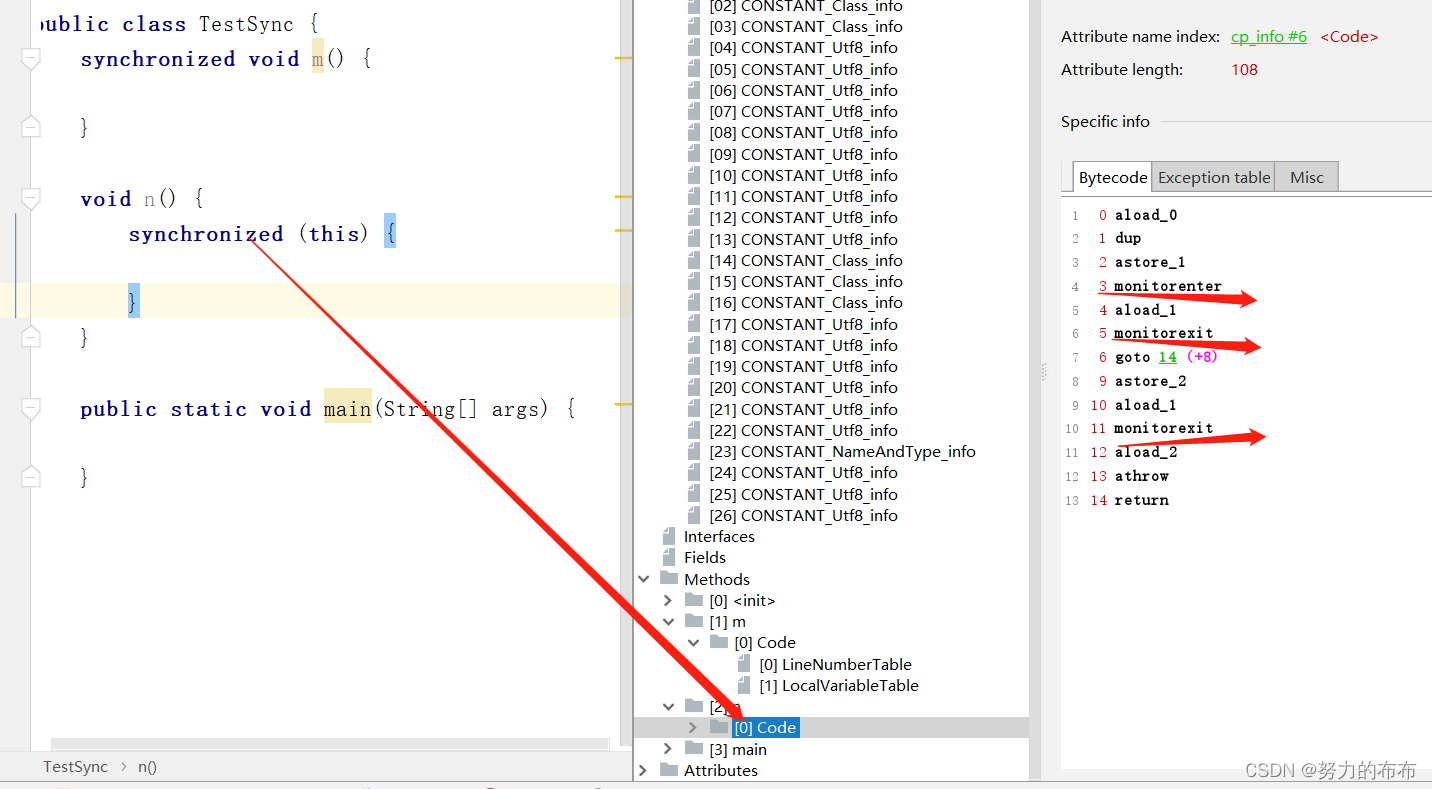Click the astore_2 bytecode instruction
The width and height of the screenshot is (1432, 789).
pyautogui.click(x=1150, y=381)
